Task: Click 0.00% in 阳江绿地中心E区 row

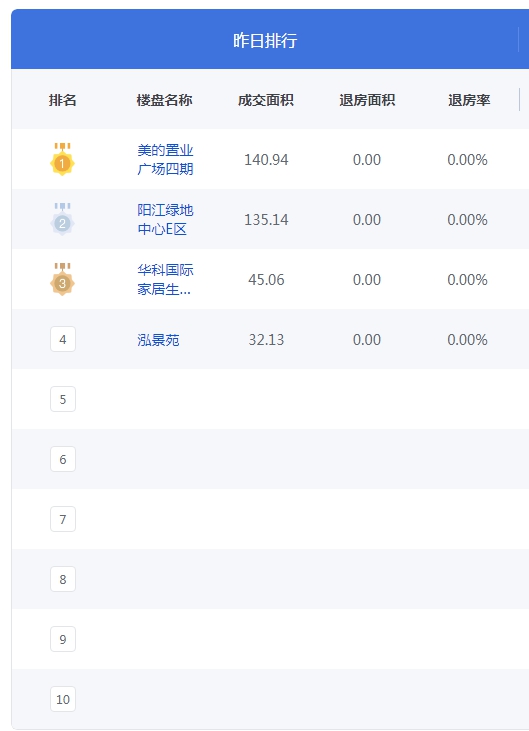Action: 467,220
